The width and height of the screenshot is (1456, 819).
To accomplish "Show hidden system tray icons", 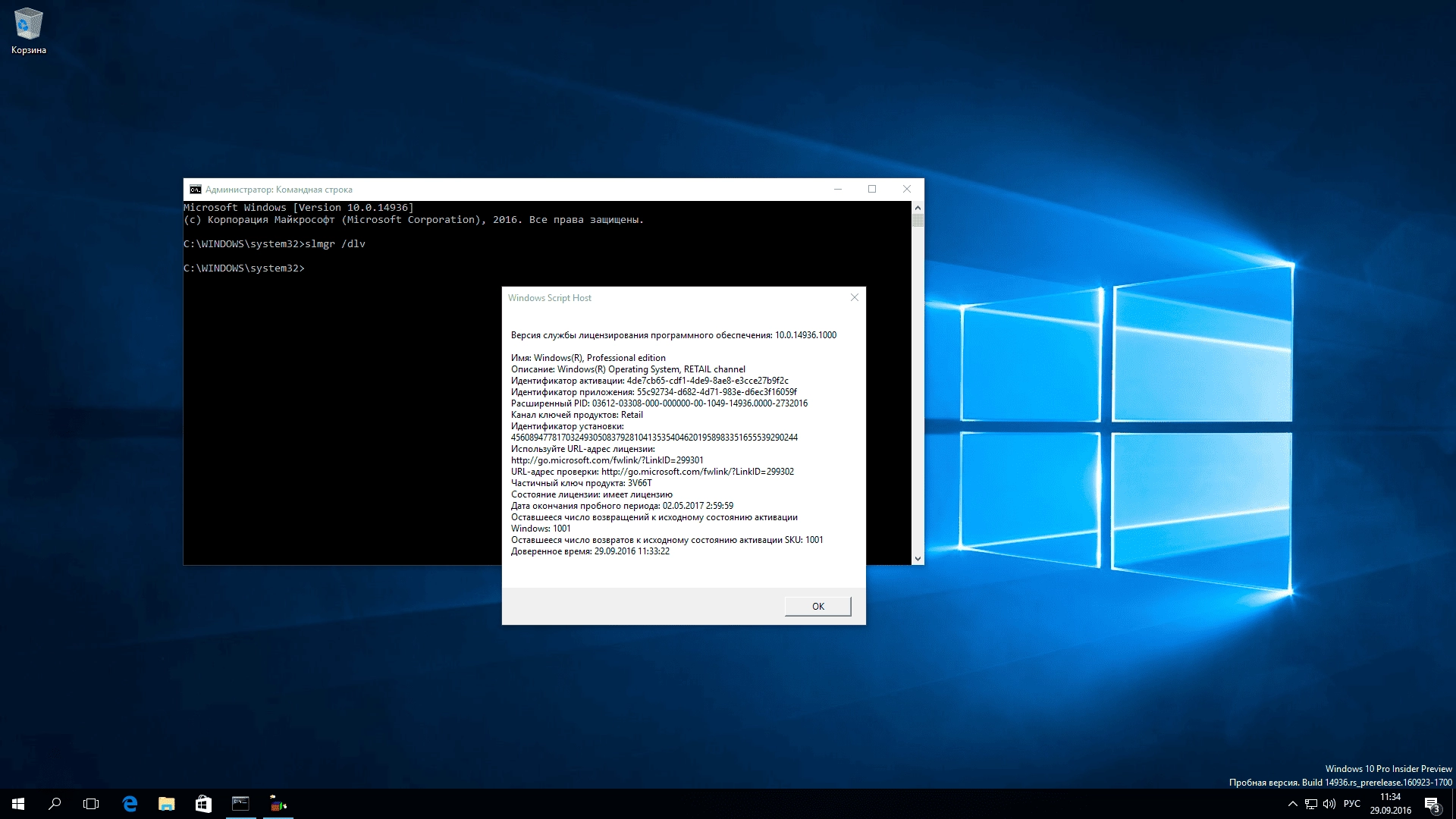I will [x=1293, y=804].
